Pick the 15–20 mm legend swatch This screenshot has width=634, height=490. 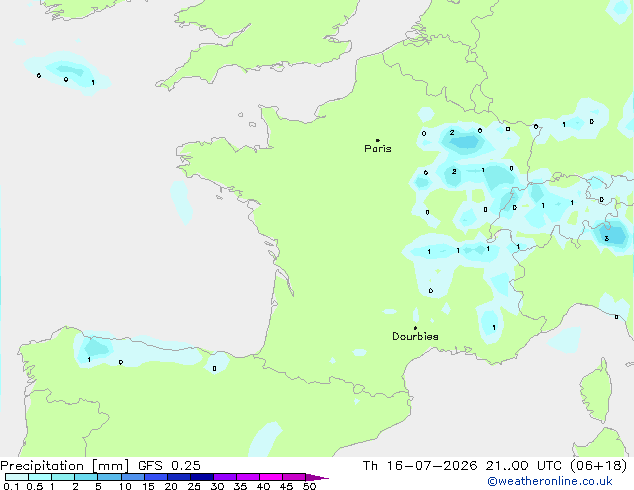[156, 477]
